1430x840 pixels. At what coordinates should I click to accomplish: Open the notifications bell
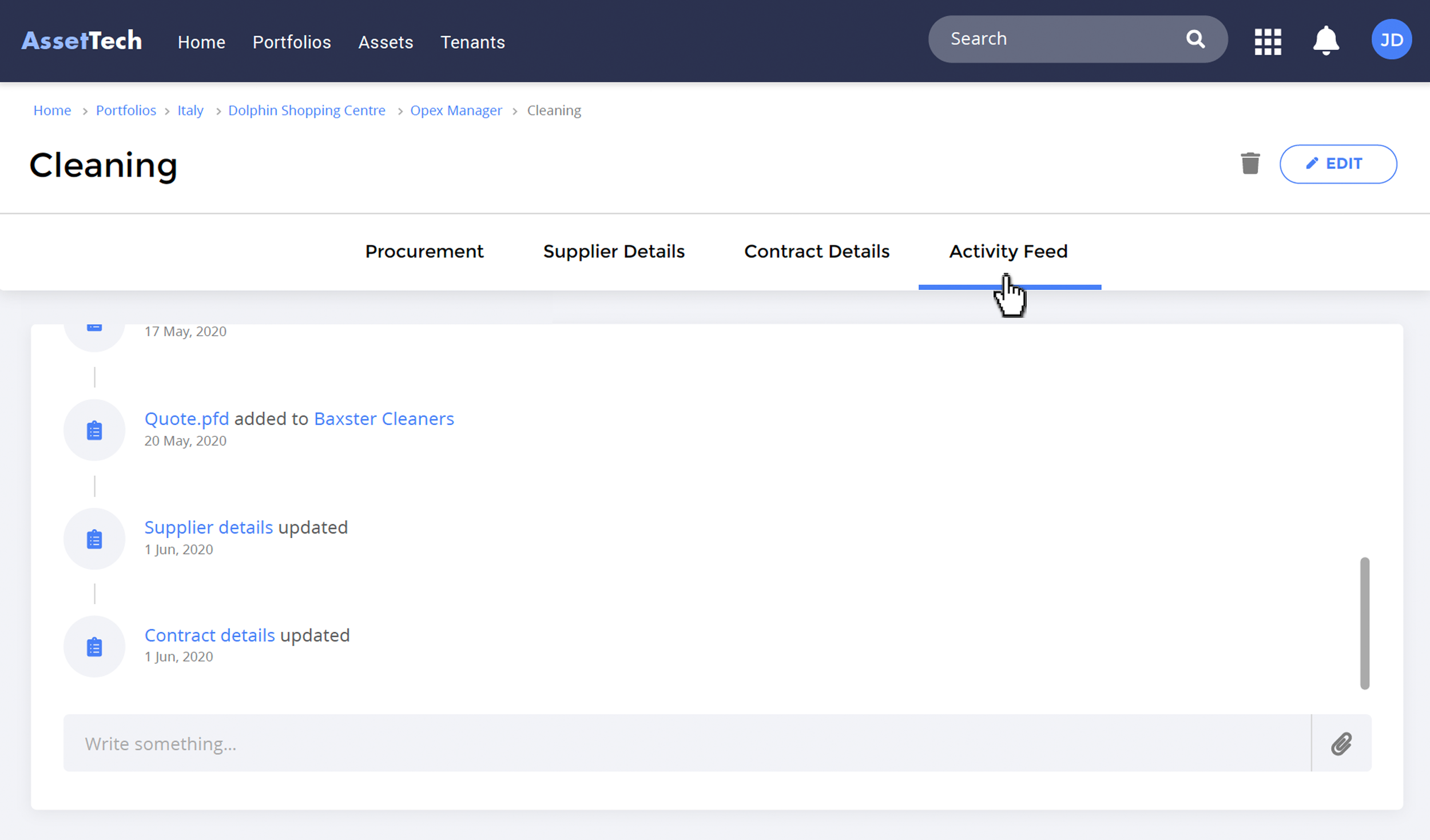1325,41
